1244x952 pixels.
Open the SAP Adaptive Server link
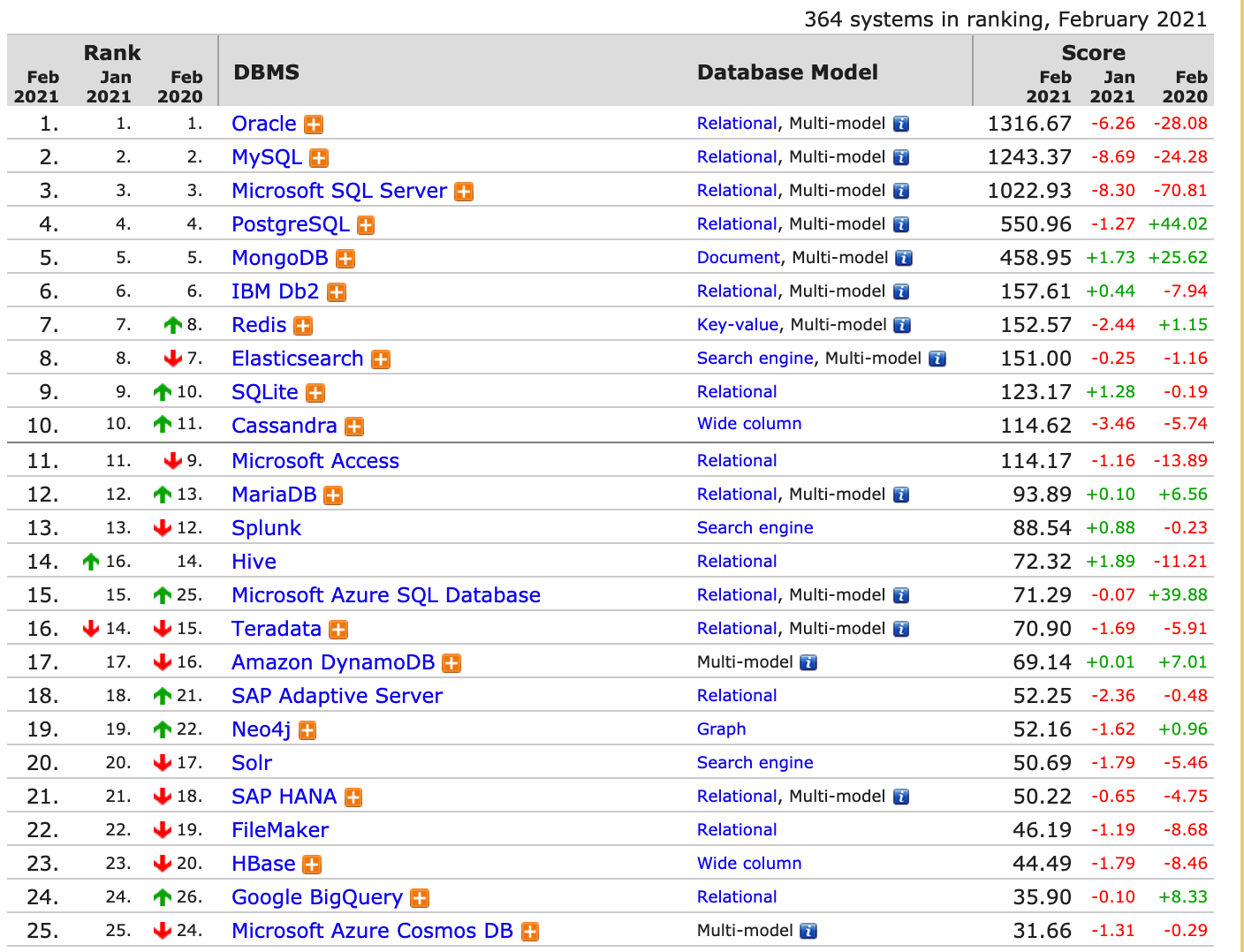pos(337,696)
